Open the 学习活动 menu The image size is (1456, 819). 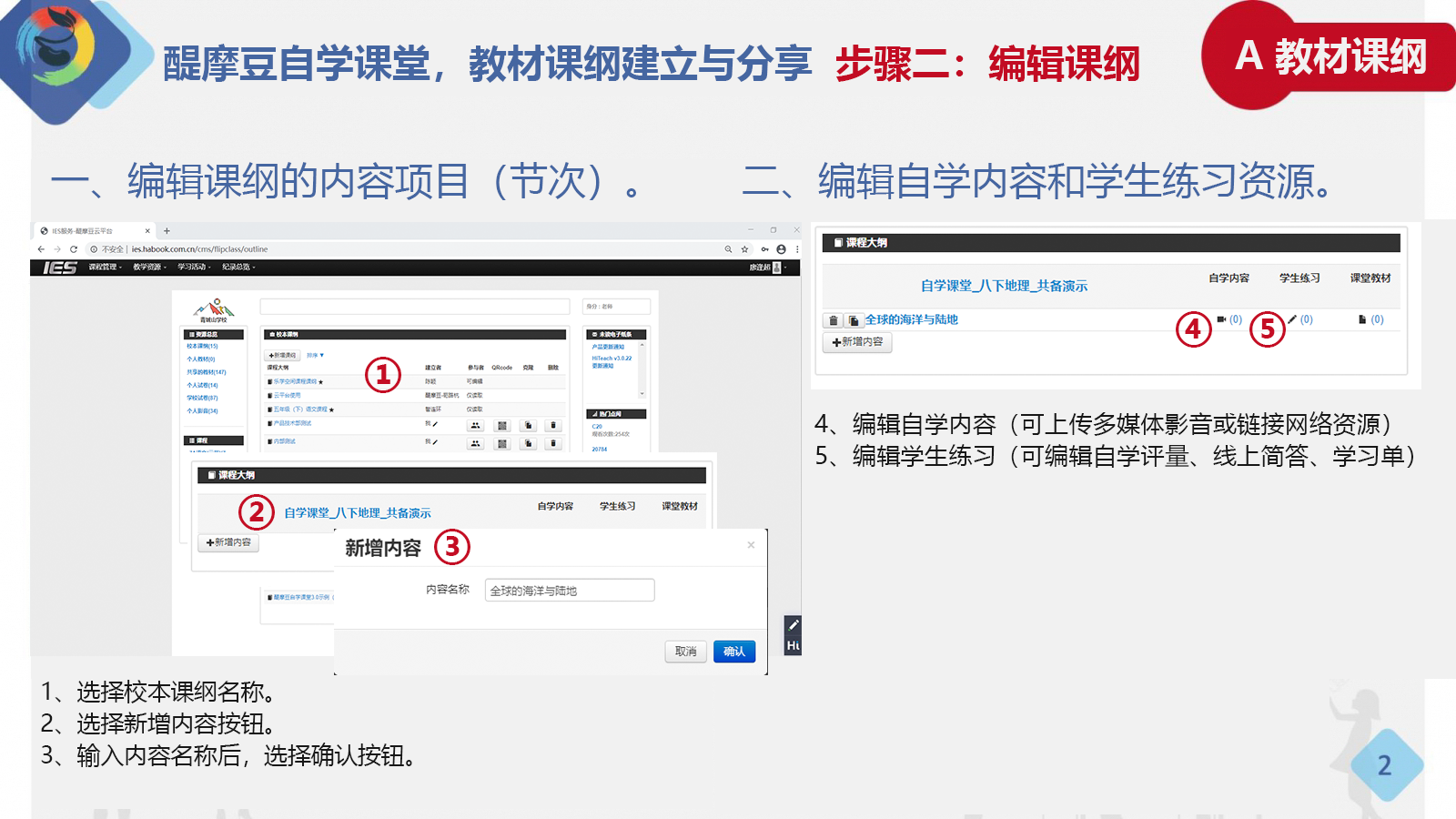tap(194, 268)
